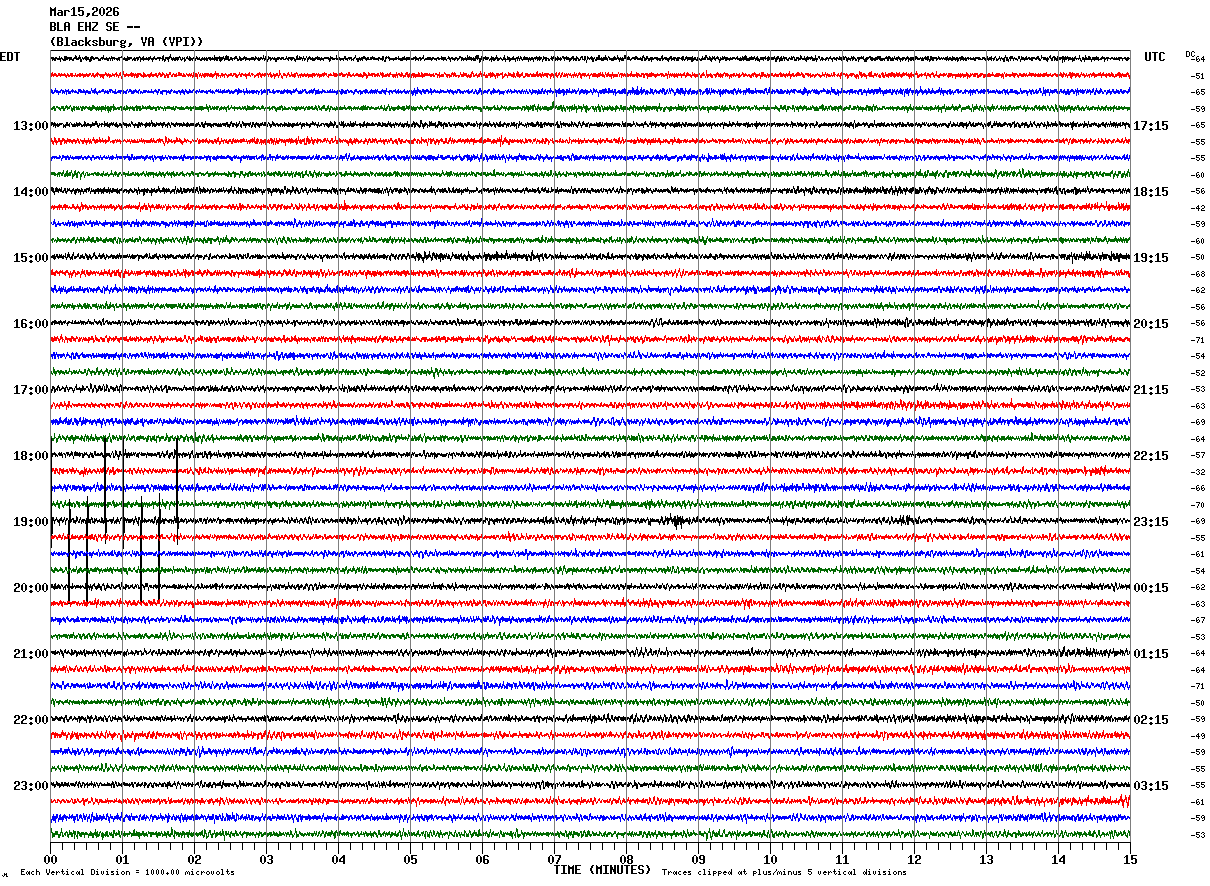Click the 17:15 UTC time label
The image size is (1210, 886).
point(1151,126)
